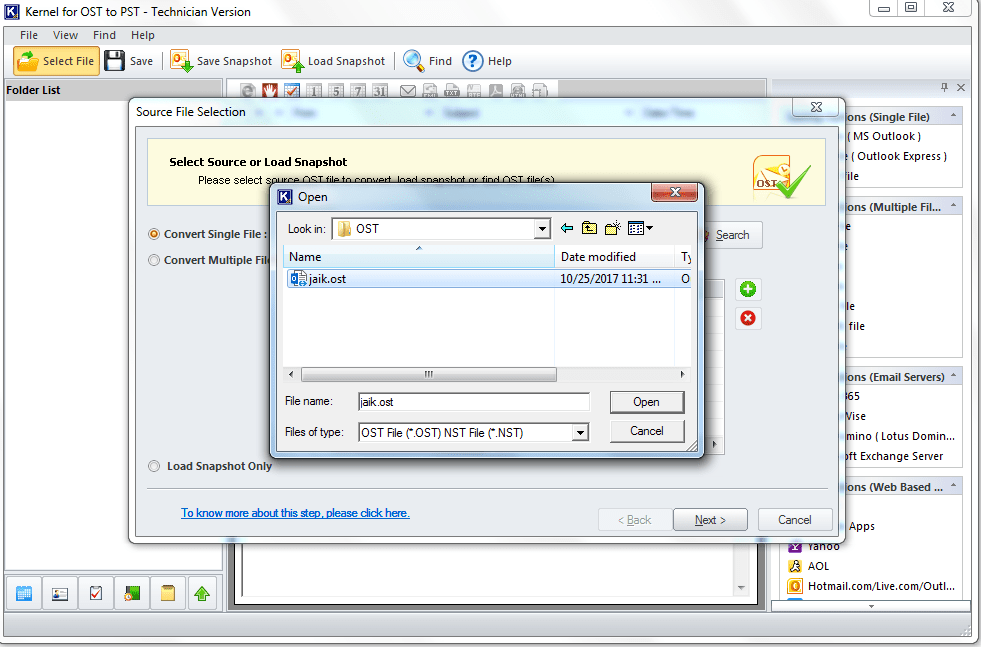Click Cancel in Source File Selection dialog
This screenshot has width=981, height=647.
[x=795, y=520]
